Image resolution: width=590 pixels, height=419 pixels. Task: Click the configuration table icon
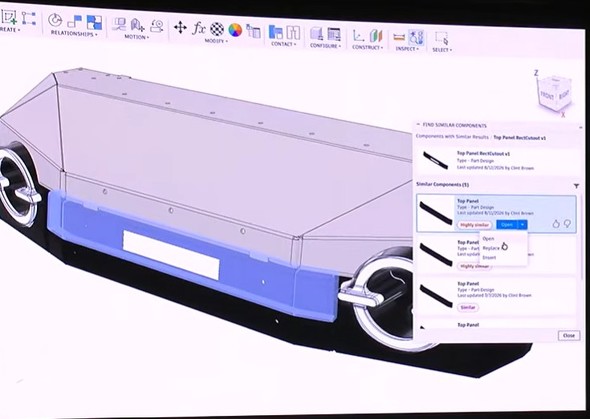334,35
